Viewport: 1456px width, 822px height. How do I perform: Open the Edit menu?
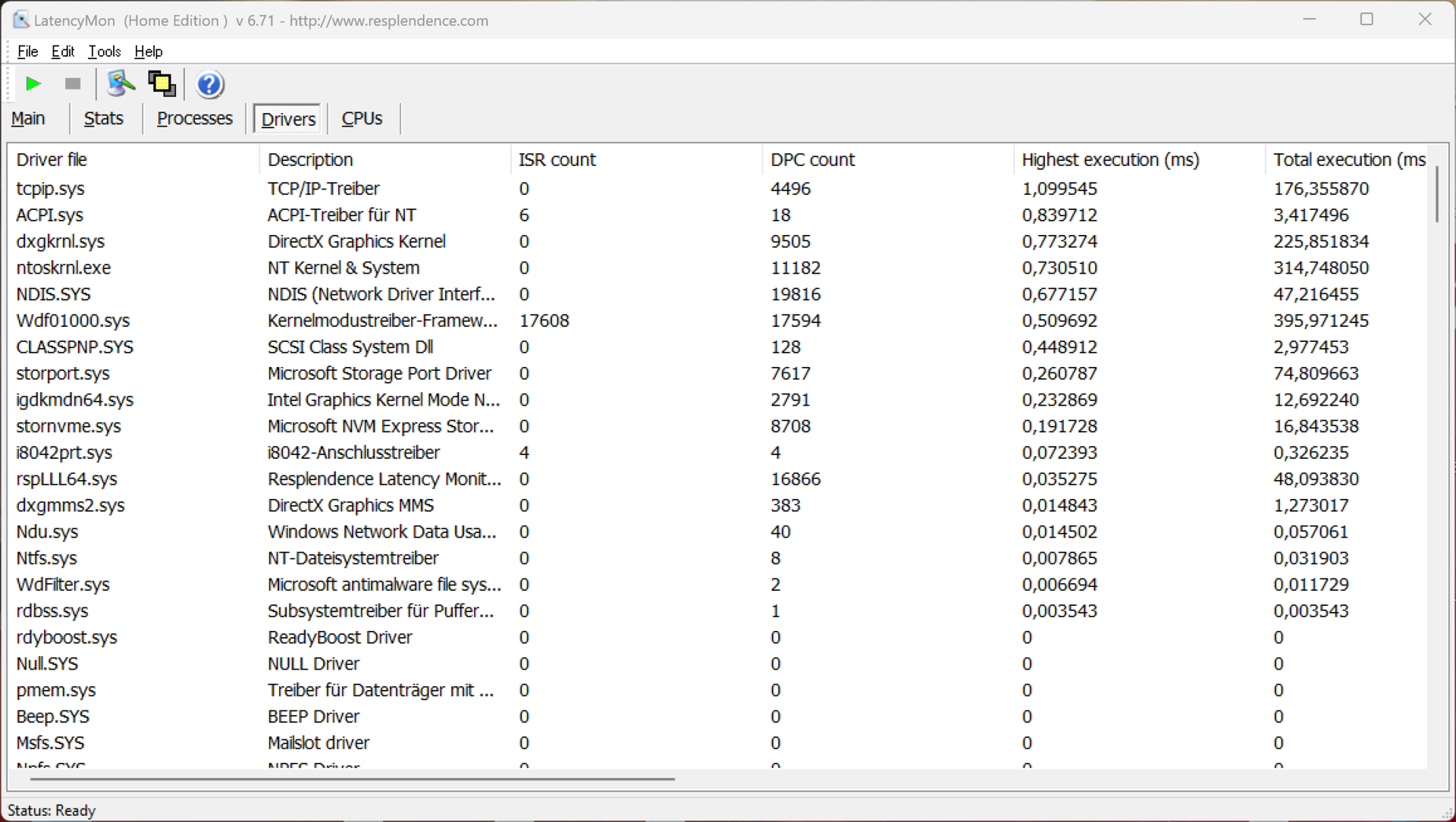pos(62,52)
